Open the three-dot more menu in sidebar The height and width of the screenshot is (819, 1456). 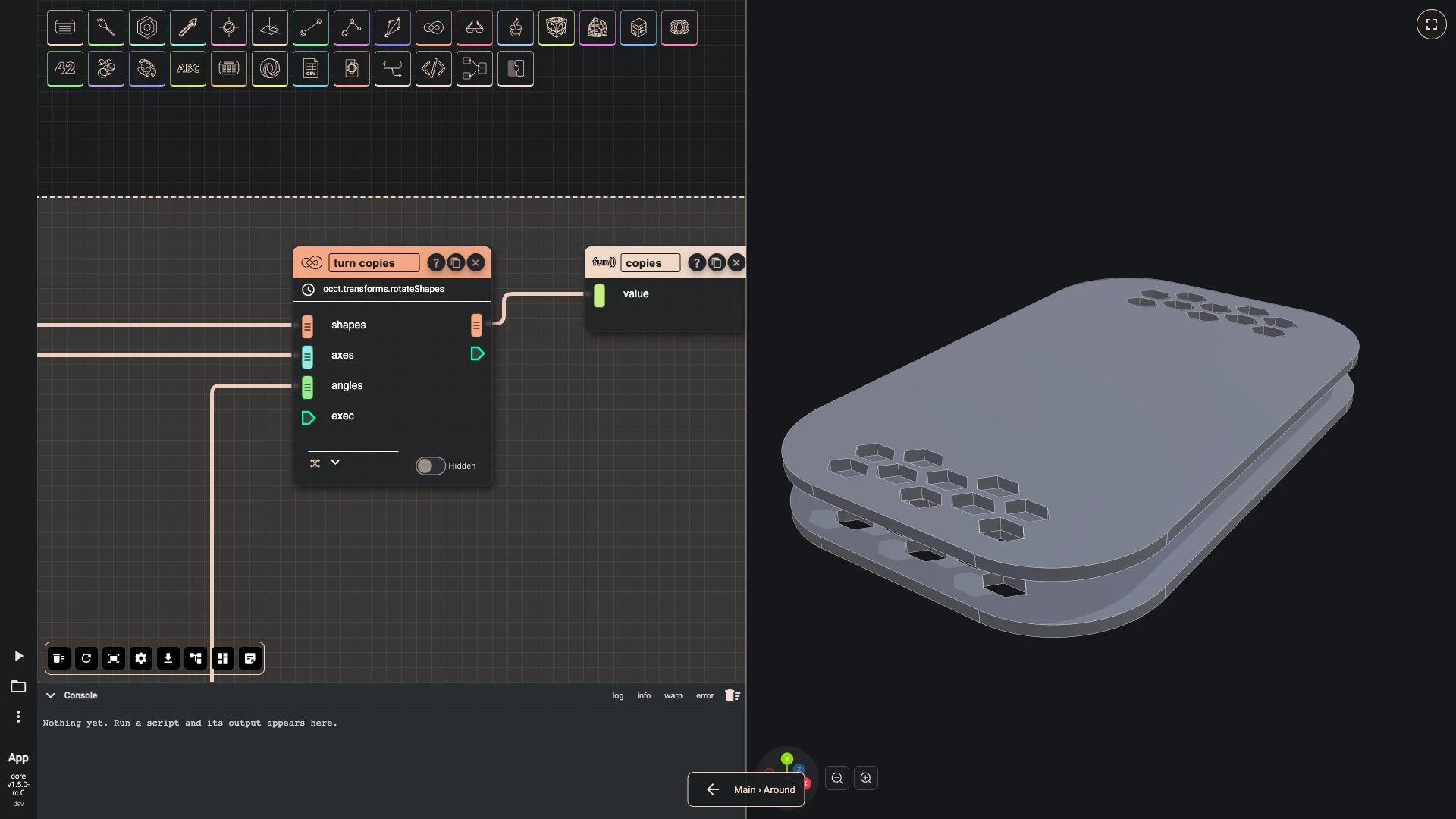click(x=18, y=717)
